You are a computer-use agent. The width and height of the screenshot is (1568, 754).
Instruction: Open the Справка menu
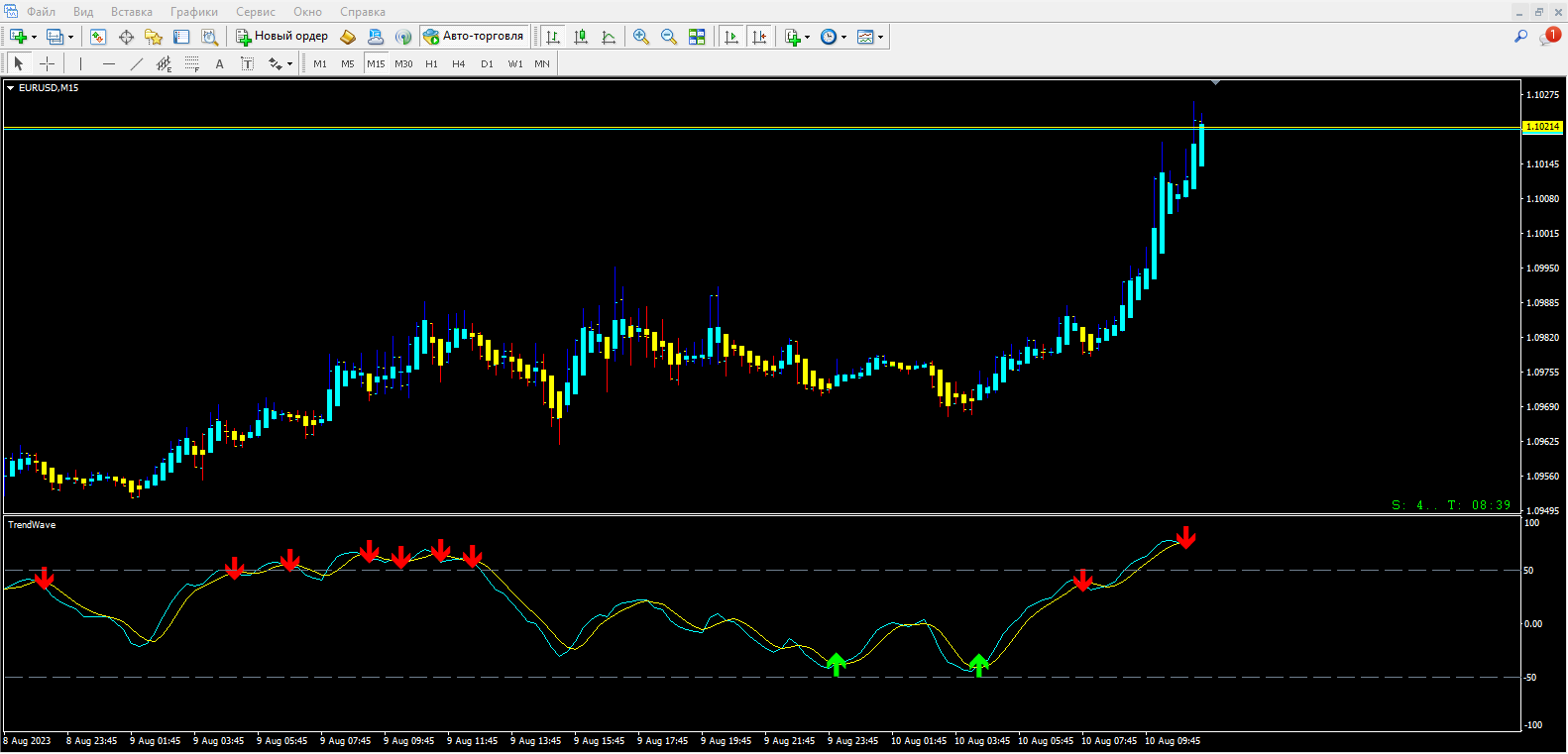363,12
